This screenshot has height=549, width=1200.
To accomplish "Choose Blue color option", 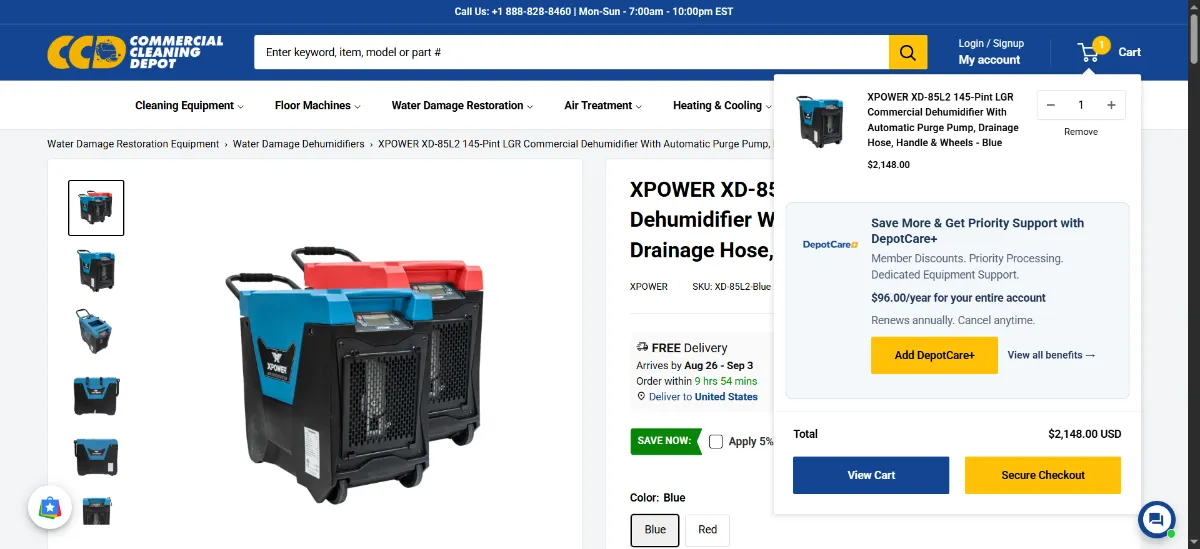I will (655, 530).
